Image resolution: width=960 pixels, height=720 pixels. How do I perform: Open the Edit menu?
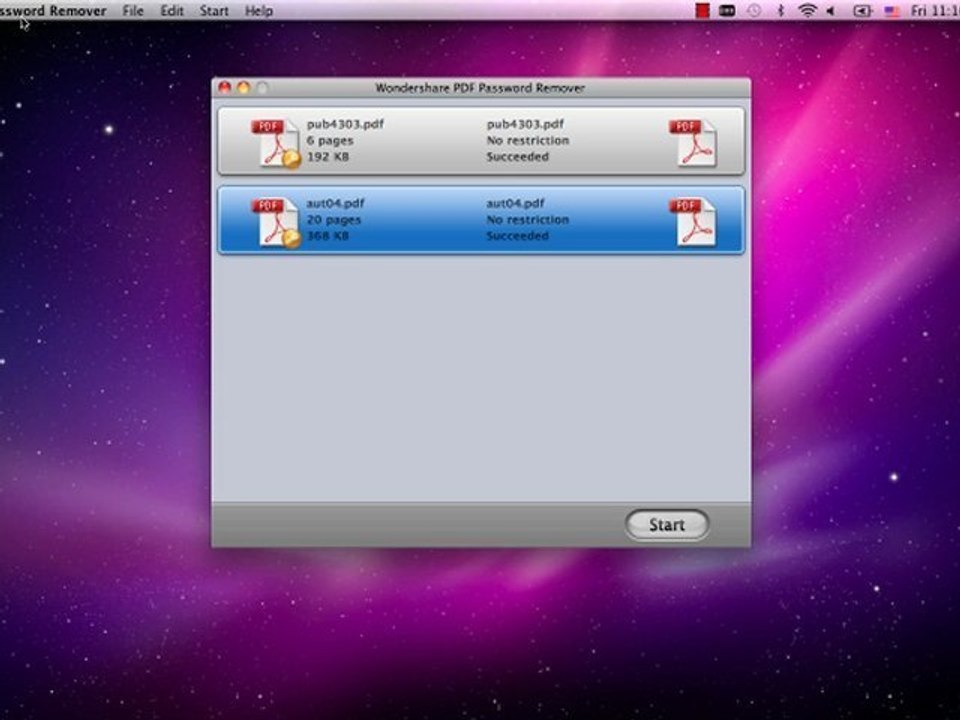[172, 11]
